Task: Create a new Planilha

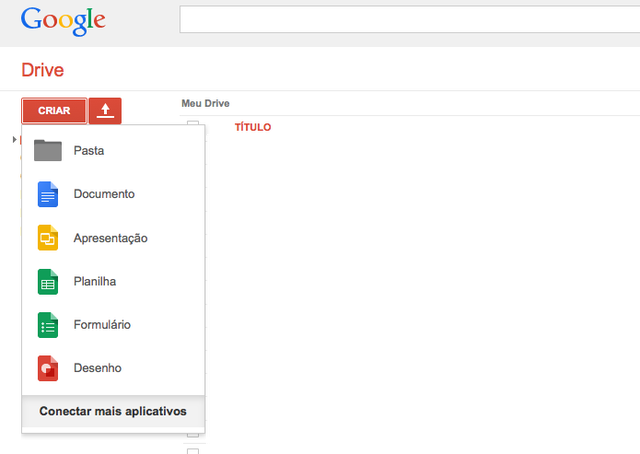Action: click(x=113, y=281)
